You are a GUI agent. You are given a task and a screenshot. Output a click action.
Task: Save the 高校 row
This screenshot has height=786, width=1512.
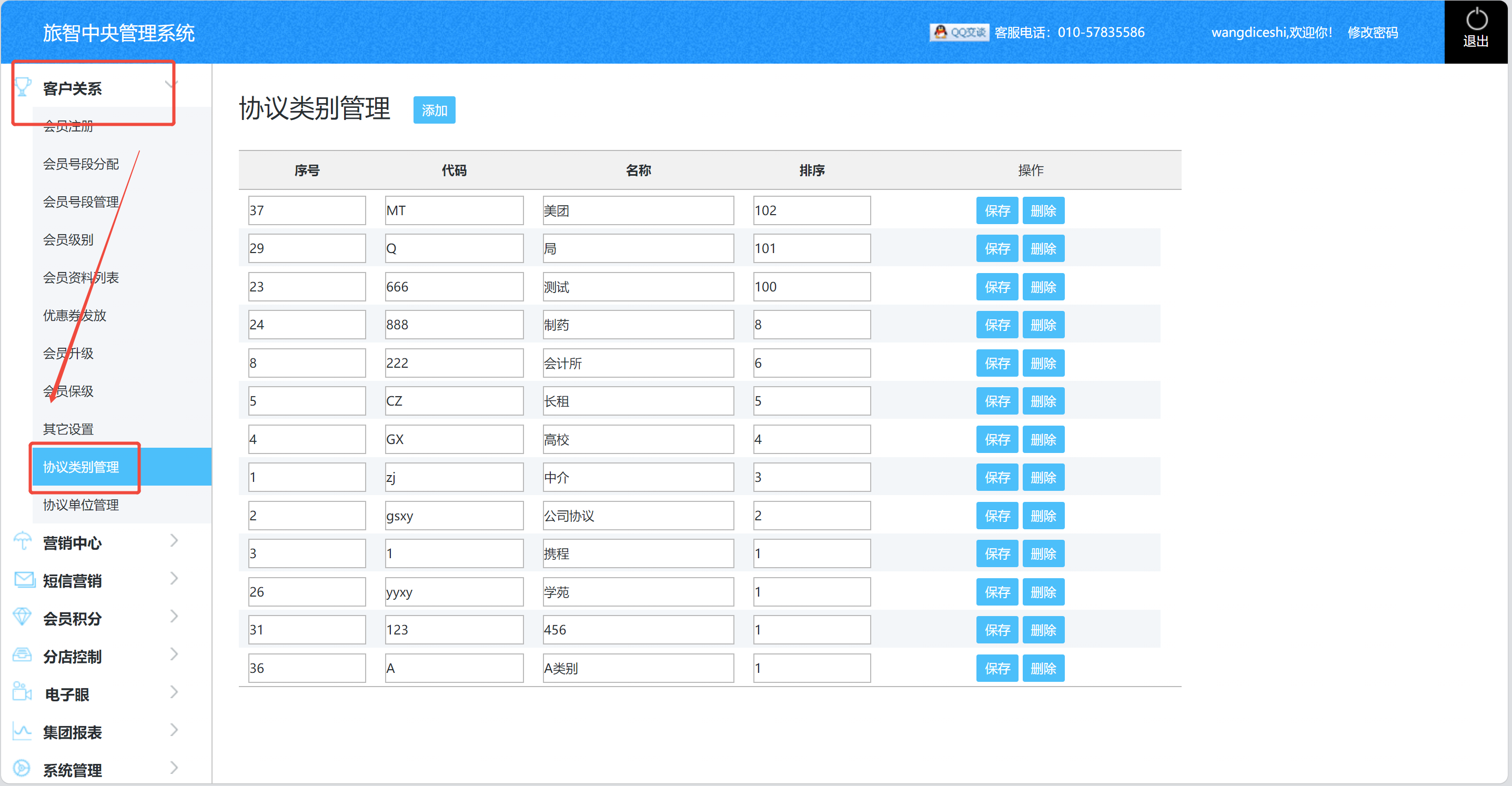[997, 440]
